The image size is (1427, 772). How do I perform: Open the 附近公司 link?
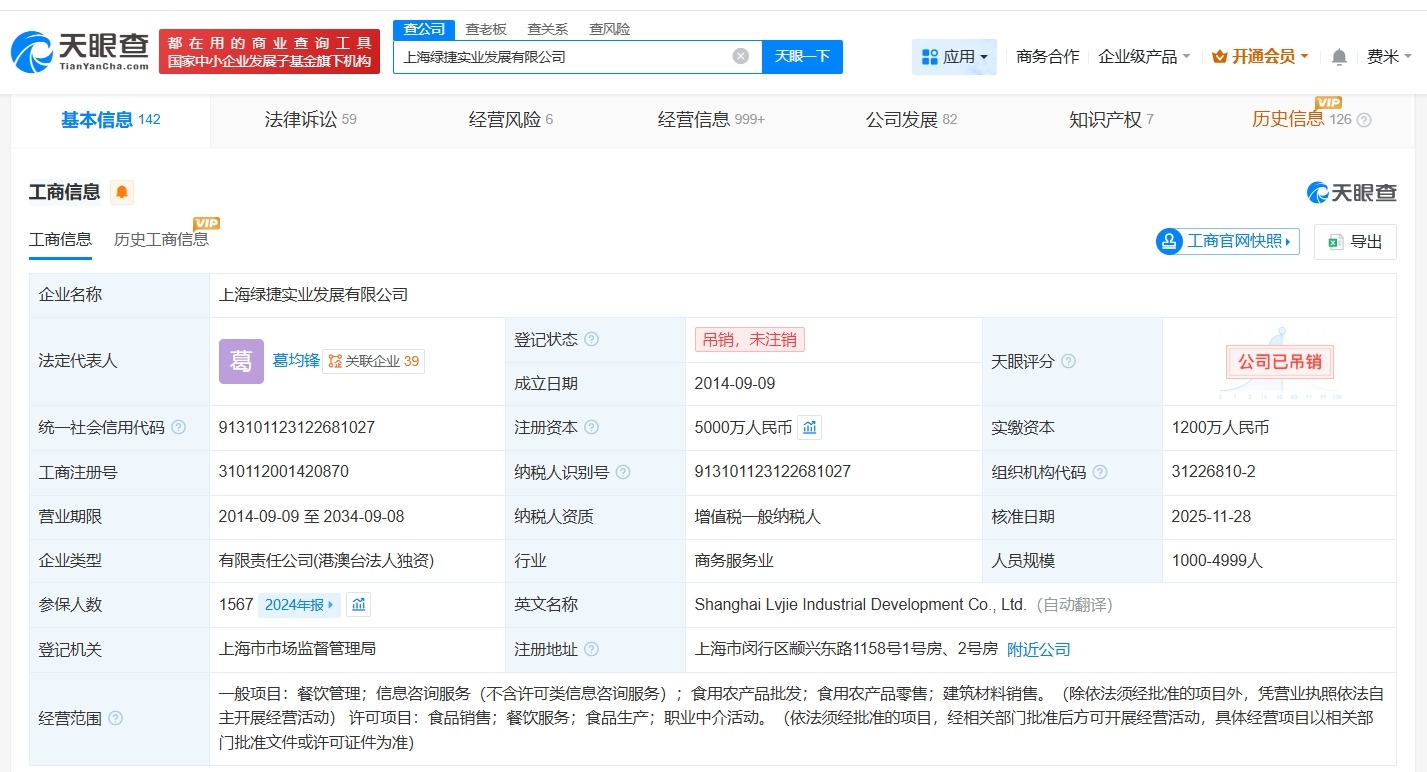tap(1039, 649)
